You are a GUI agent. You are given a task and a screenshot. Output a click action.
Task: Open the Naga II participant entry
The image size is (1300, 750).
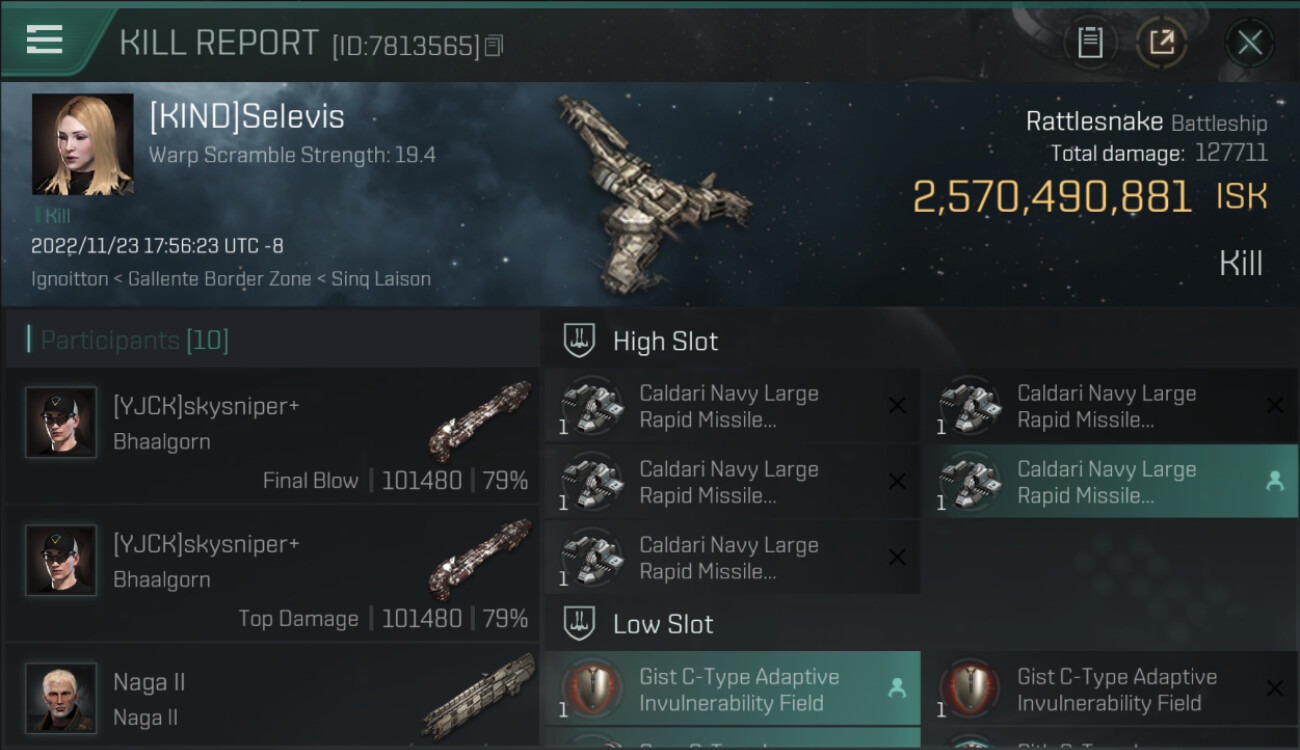[272, 697]
